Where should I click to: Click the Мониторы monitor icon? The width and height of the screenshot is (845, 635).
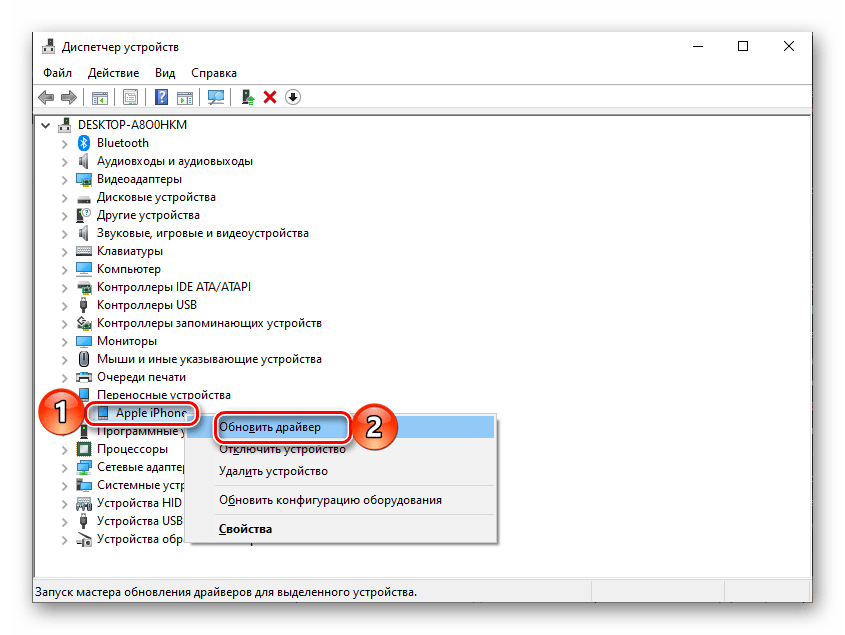(84, 341)
